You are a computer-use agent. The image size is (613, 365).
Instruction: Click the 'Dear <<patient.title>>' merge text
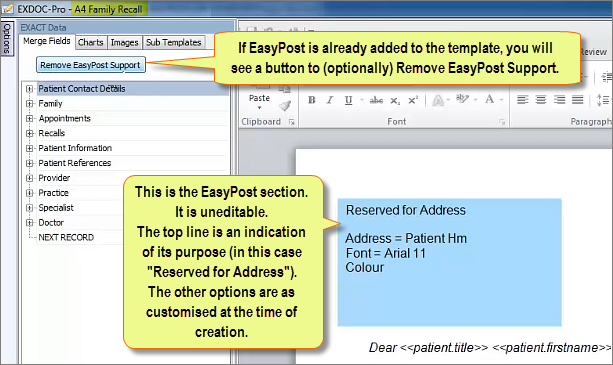(x=428, y=347)
